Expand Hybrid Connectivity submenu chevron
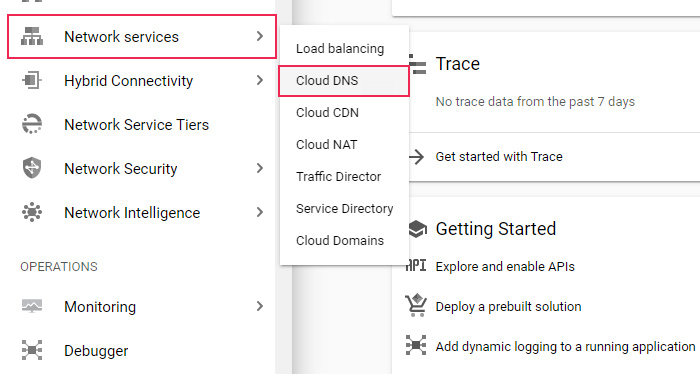This screenshot has width=700, height=374. [x=260, y=80]
